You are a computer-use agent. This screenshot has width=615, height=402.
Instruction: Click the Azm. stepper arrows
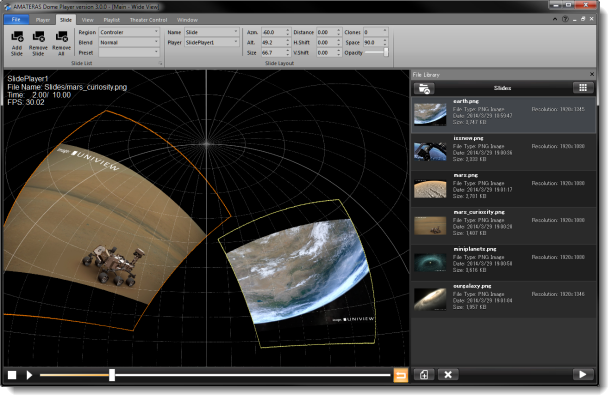[287, 32]
